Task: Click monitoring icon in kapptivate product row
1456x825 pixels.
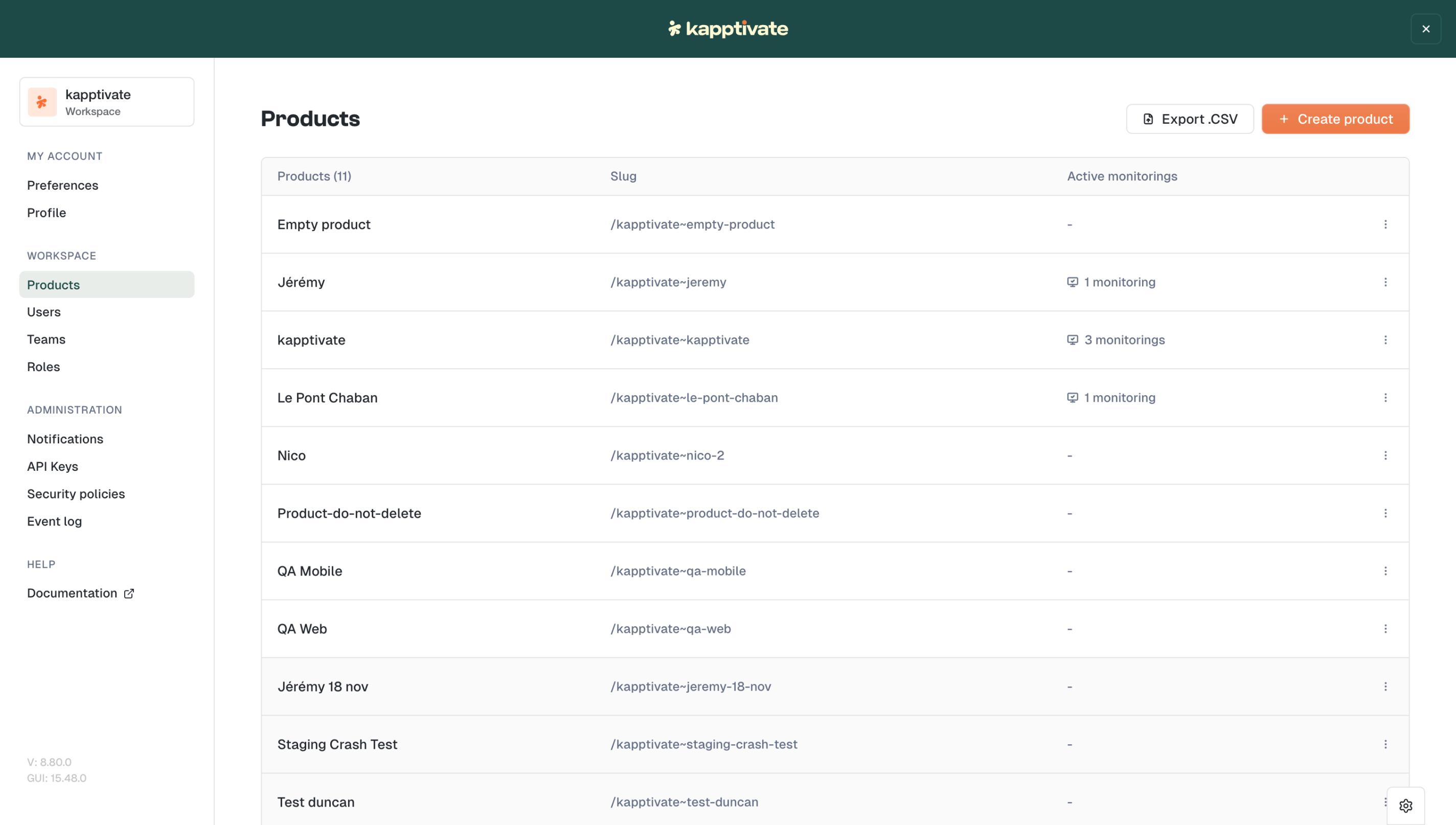Action: [1072, 340]
